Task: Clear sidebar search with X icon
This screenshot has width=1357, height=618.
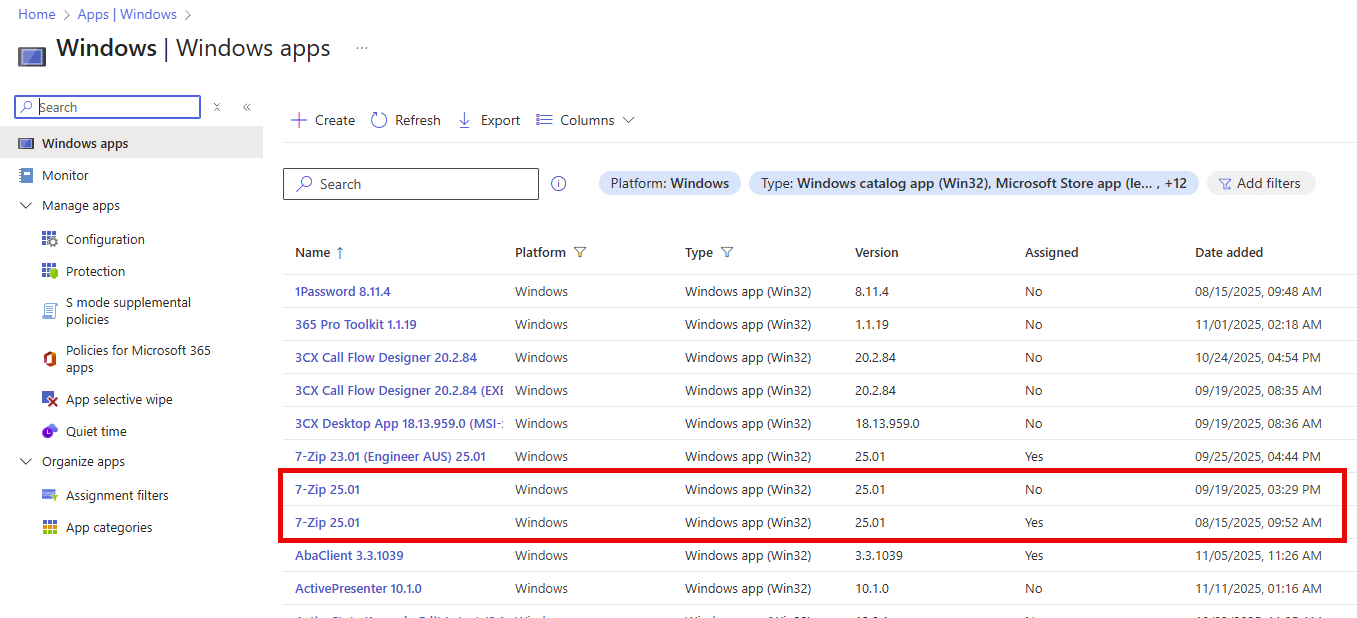Action: tap(217, 107)
